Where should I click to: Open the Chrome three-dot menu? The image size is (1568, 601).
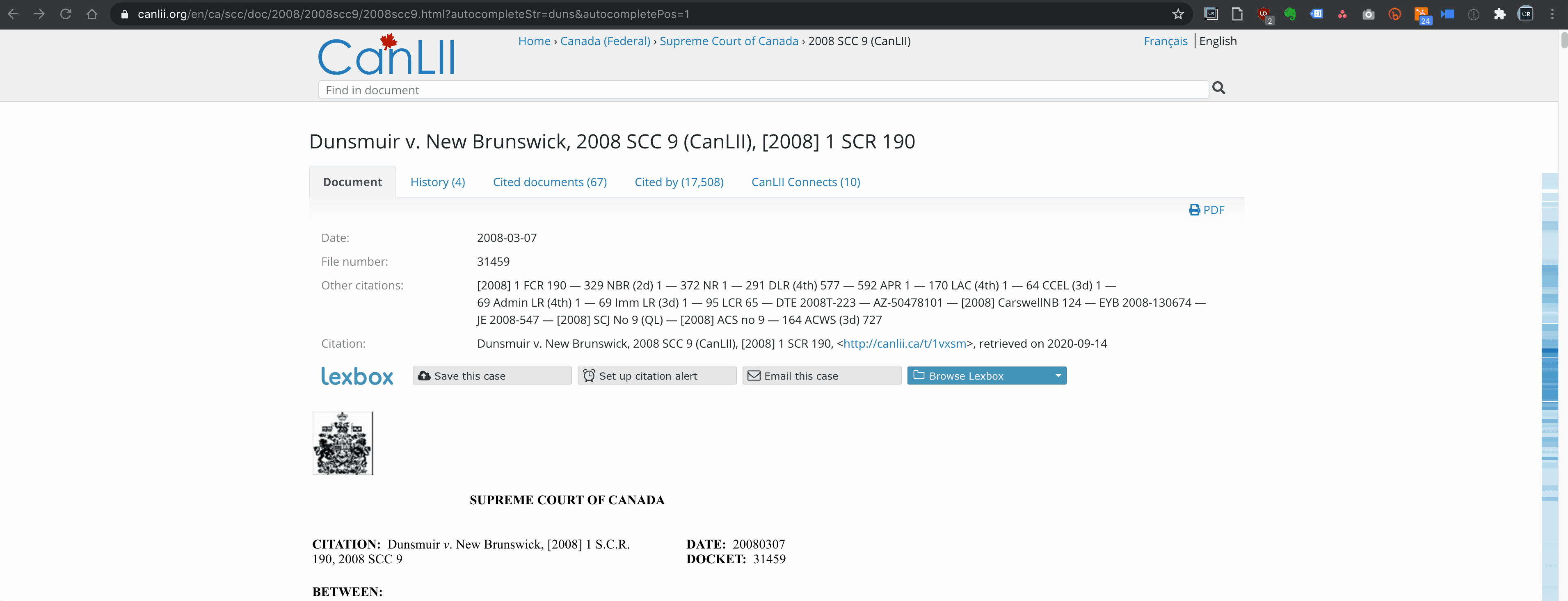[1552, 14]
